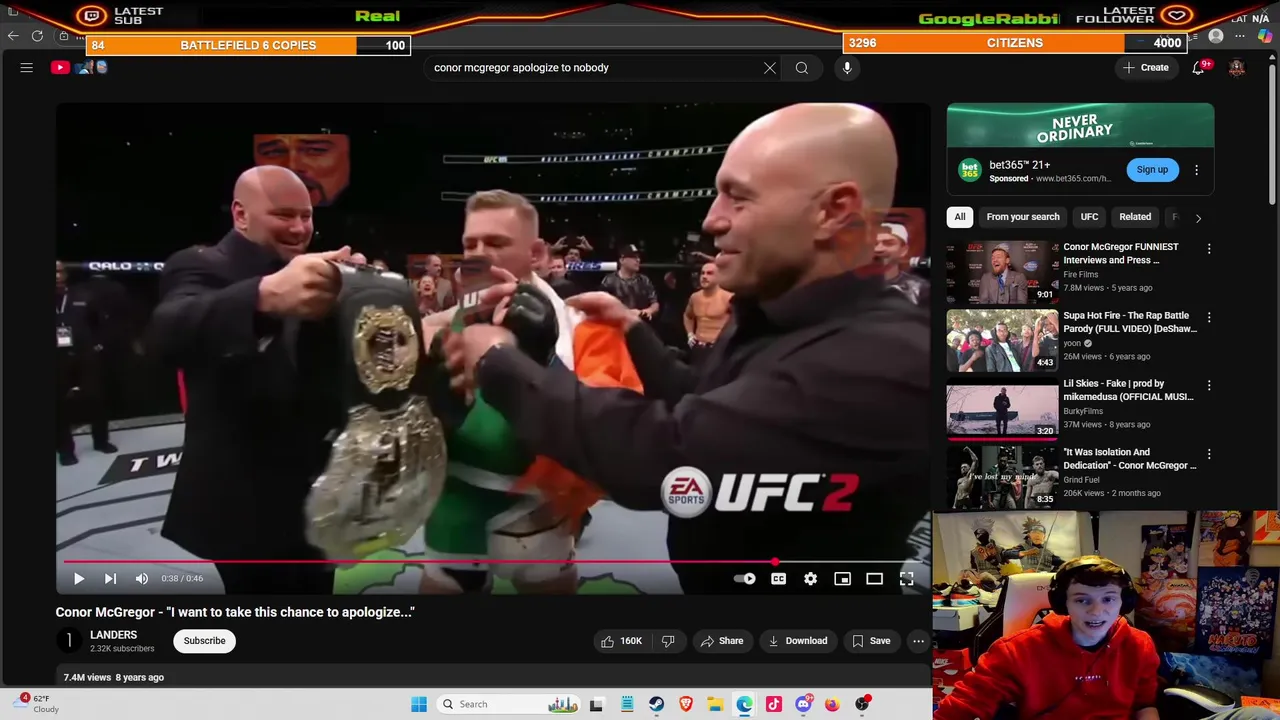
Task: Open the bet365 ad banner image
Action: tap(1080, 125)
